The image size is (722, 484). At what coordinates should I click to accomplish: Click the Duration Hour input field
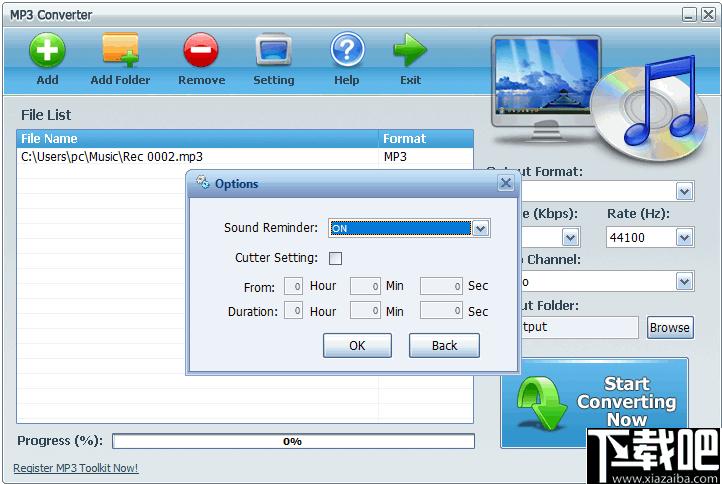click(293, 310)
